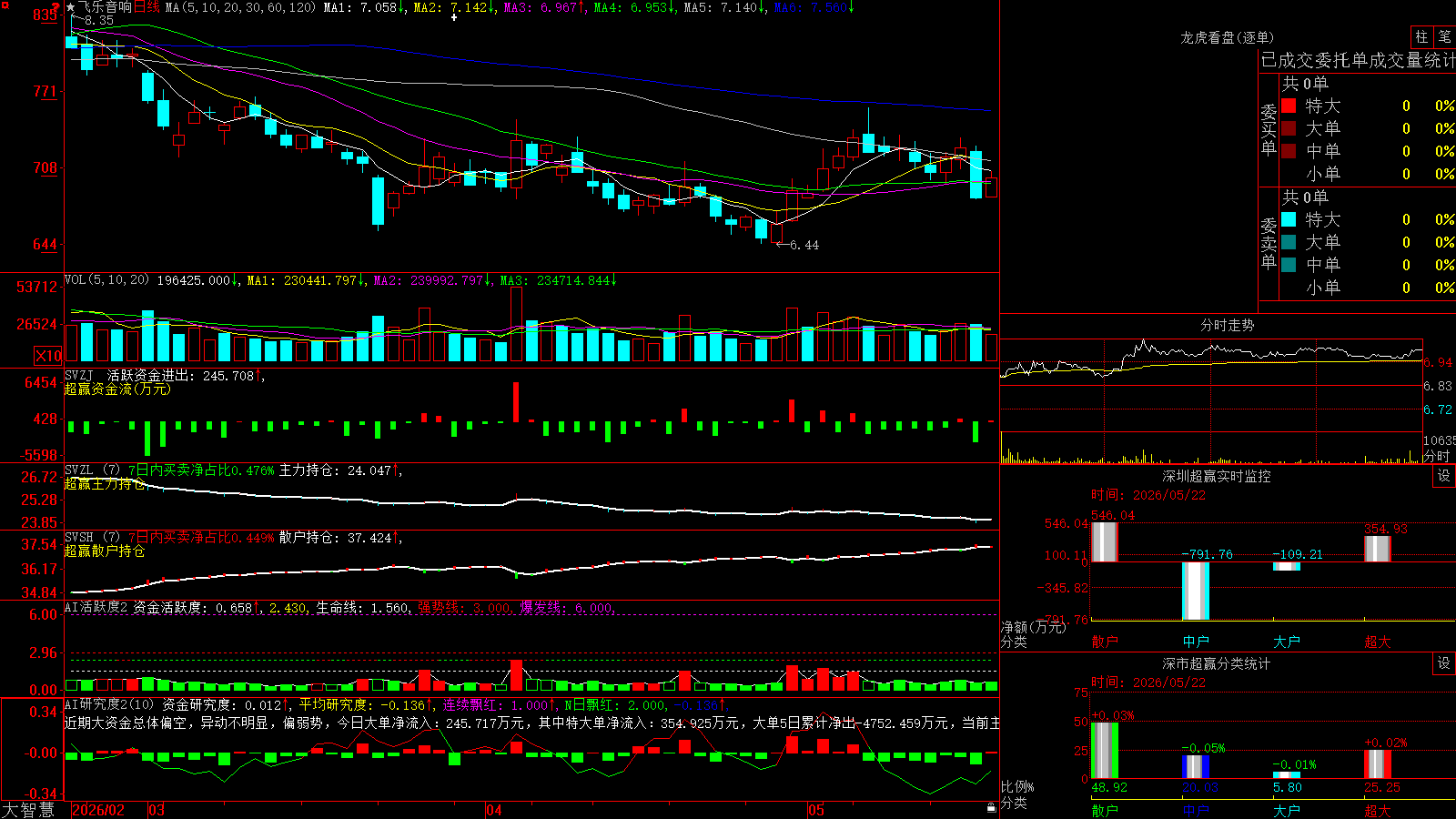The width and height of the screenshot is (1456, 819).
Task: Click the MA(5,10,20,30,60,120) indicator label
Action: (240, 7)
